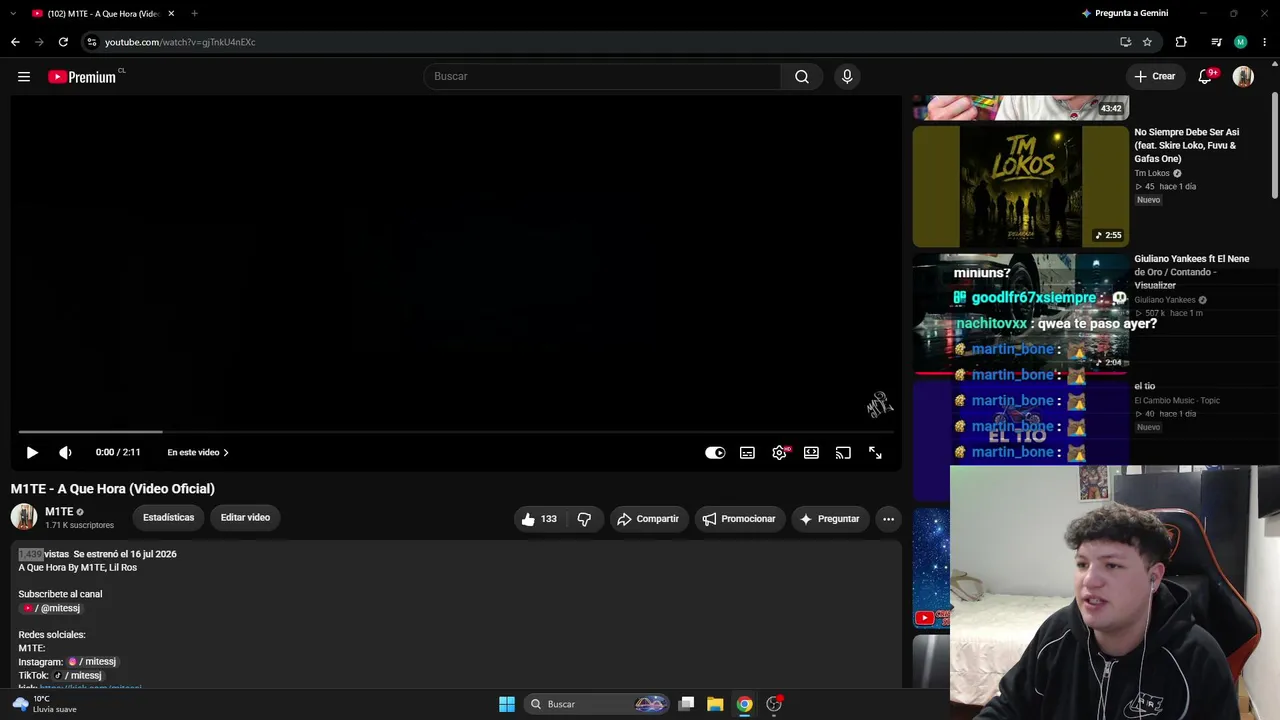1280x720 pixels.
Task: Click the page vertical scrollbar
Action: [x=1275, y=145]
